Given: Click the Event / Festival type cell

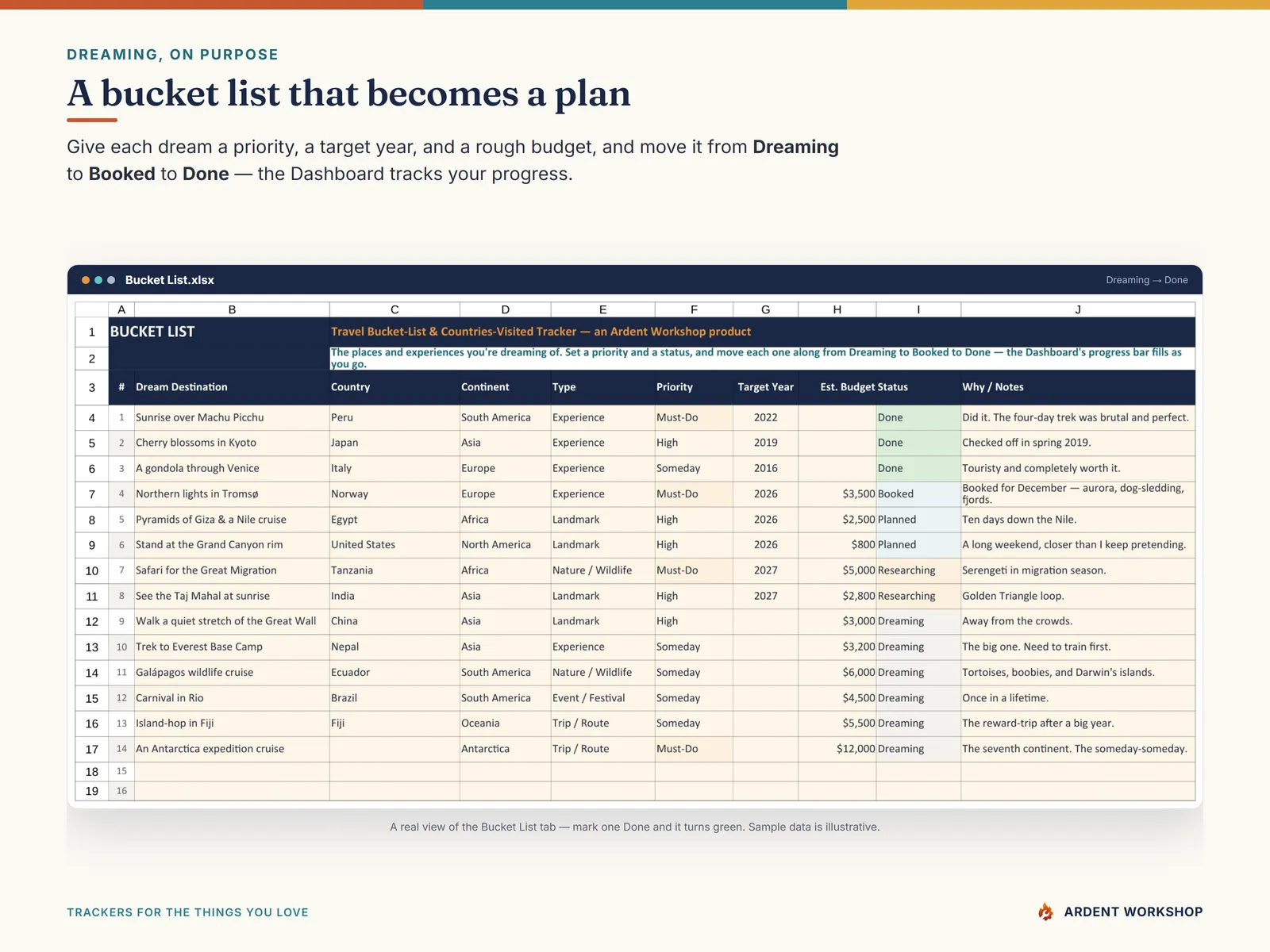Looking at the screenshot, I should (603, 698).
